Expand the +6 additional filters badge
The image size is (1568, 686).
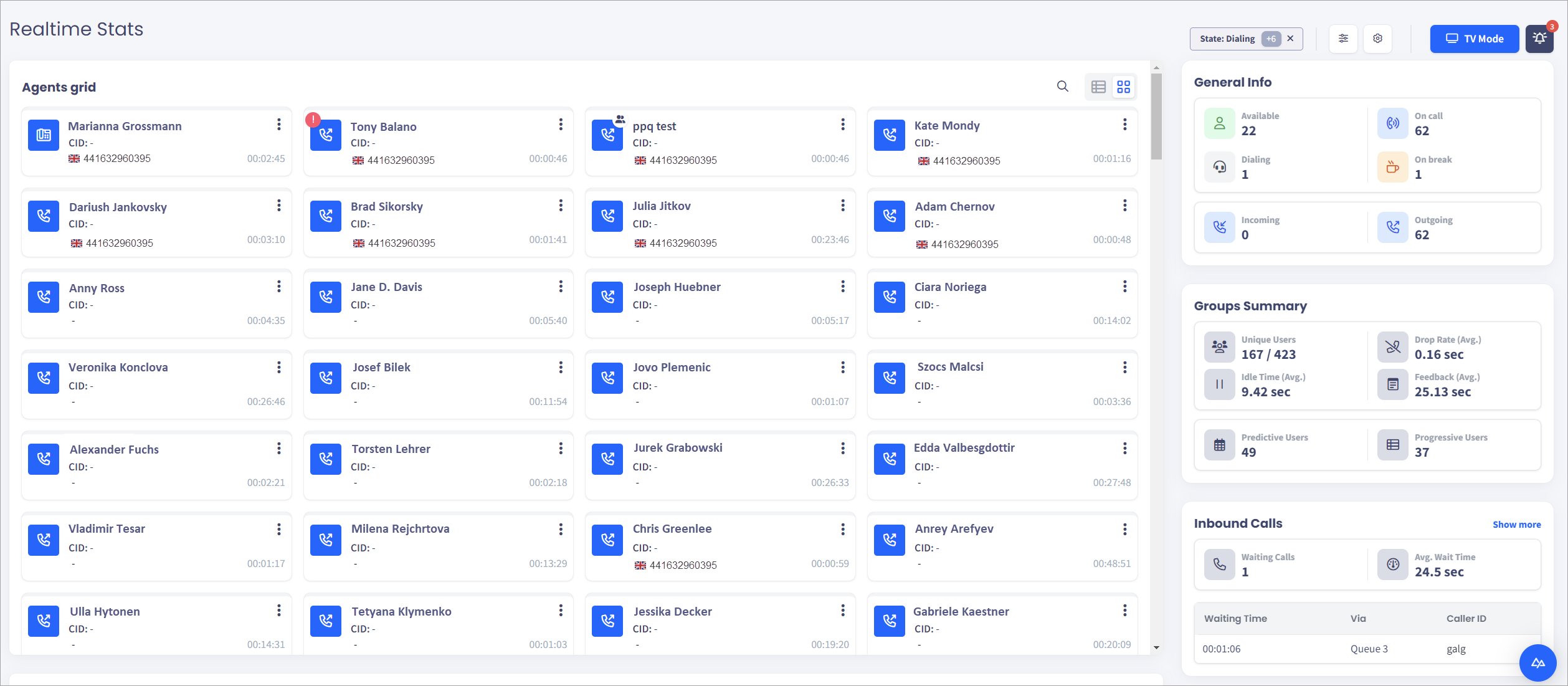point(1271,39)
